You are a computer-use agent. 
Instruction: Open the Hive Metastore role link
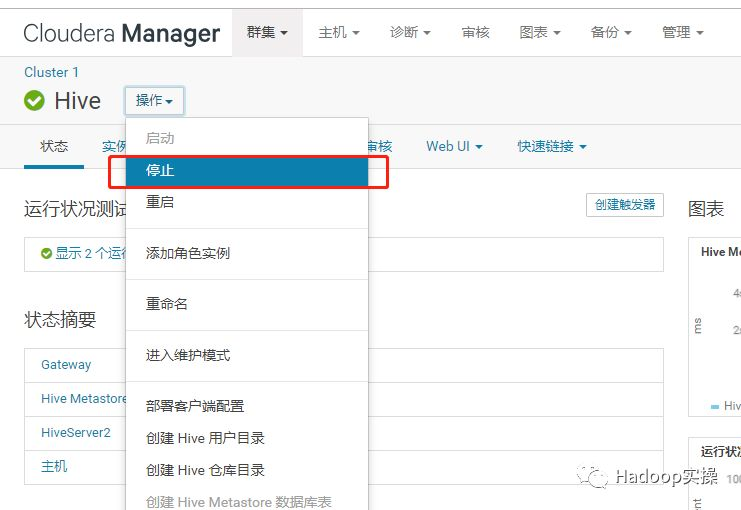coord(84,398)
